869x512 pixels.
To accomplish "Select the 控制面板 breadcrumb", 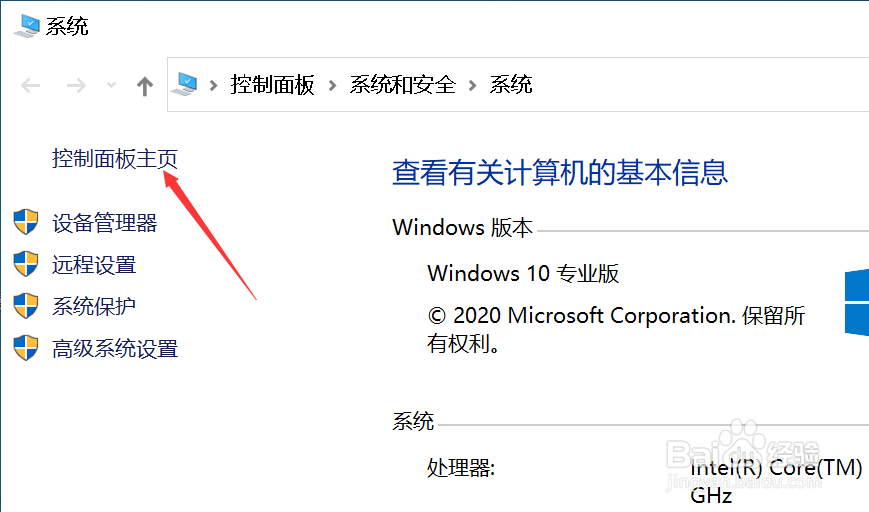I will (x=273, y=85).
